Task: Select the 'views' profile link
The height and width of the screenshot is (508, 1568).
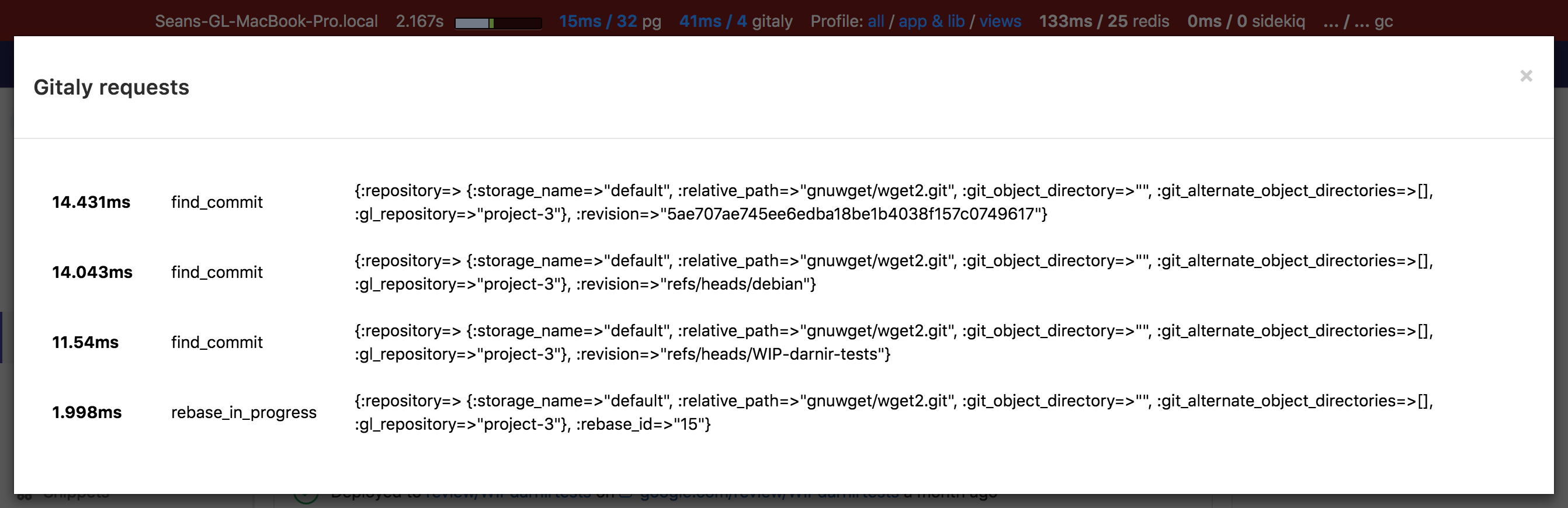Action: tap(1000, 21)
